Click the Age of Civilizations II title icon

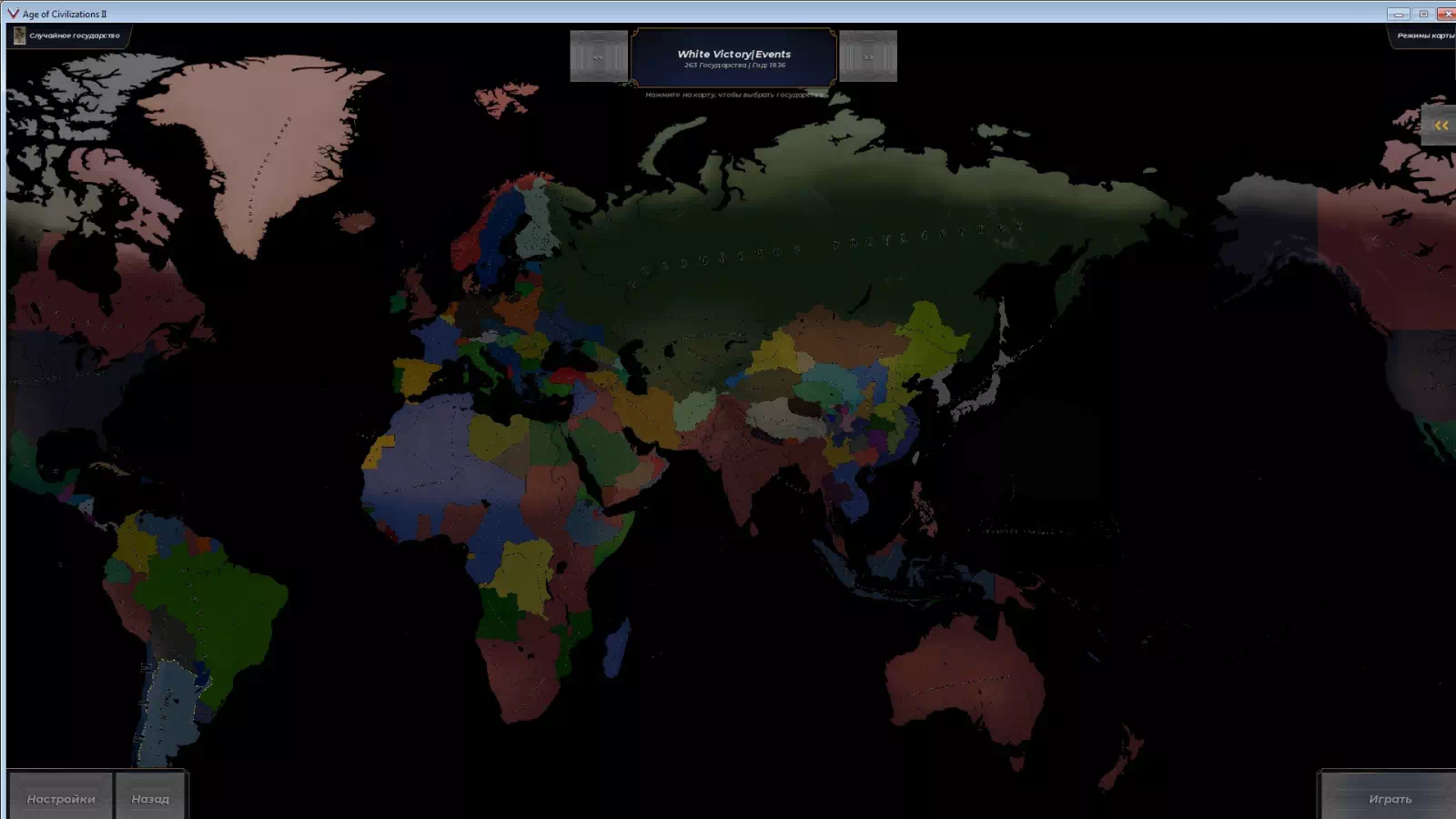pyautogui.click(x=13, y=14)
